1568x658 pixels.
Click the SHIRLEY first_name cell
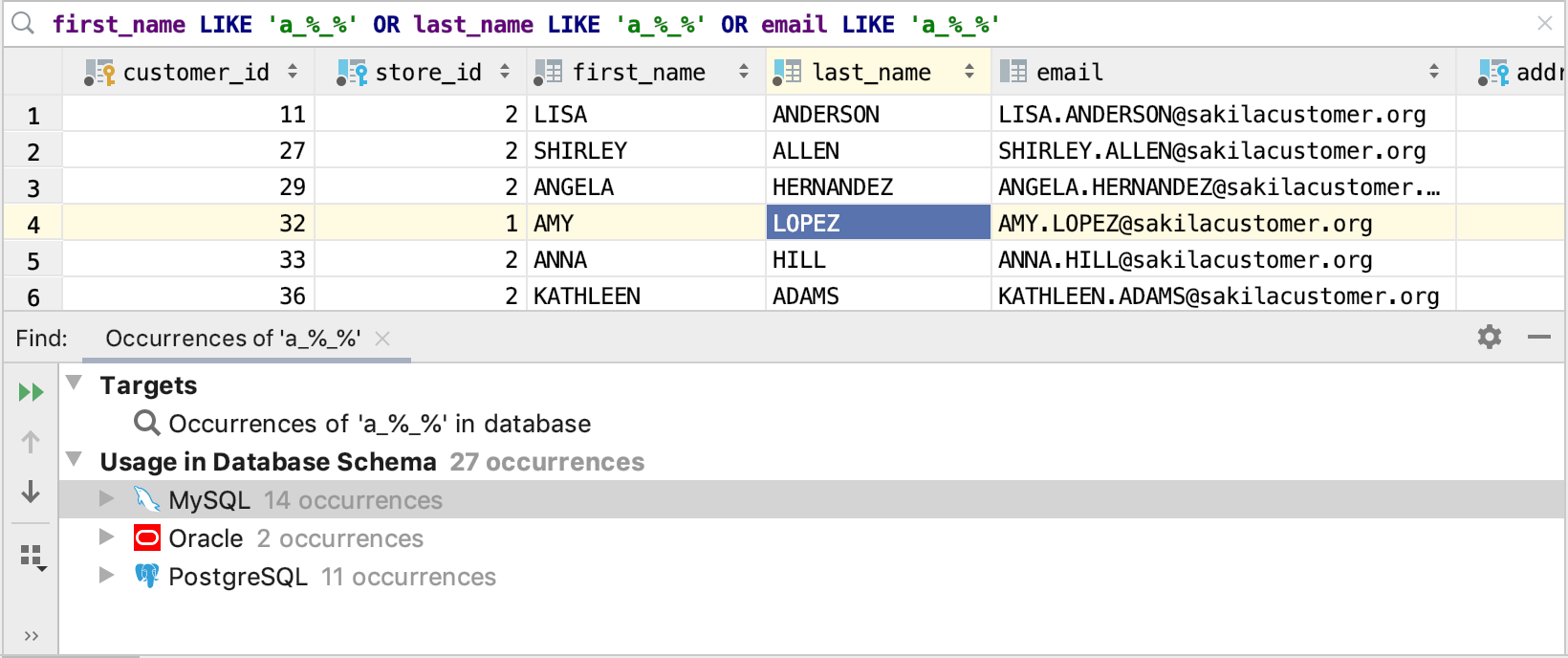tap(646, 150)
